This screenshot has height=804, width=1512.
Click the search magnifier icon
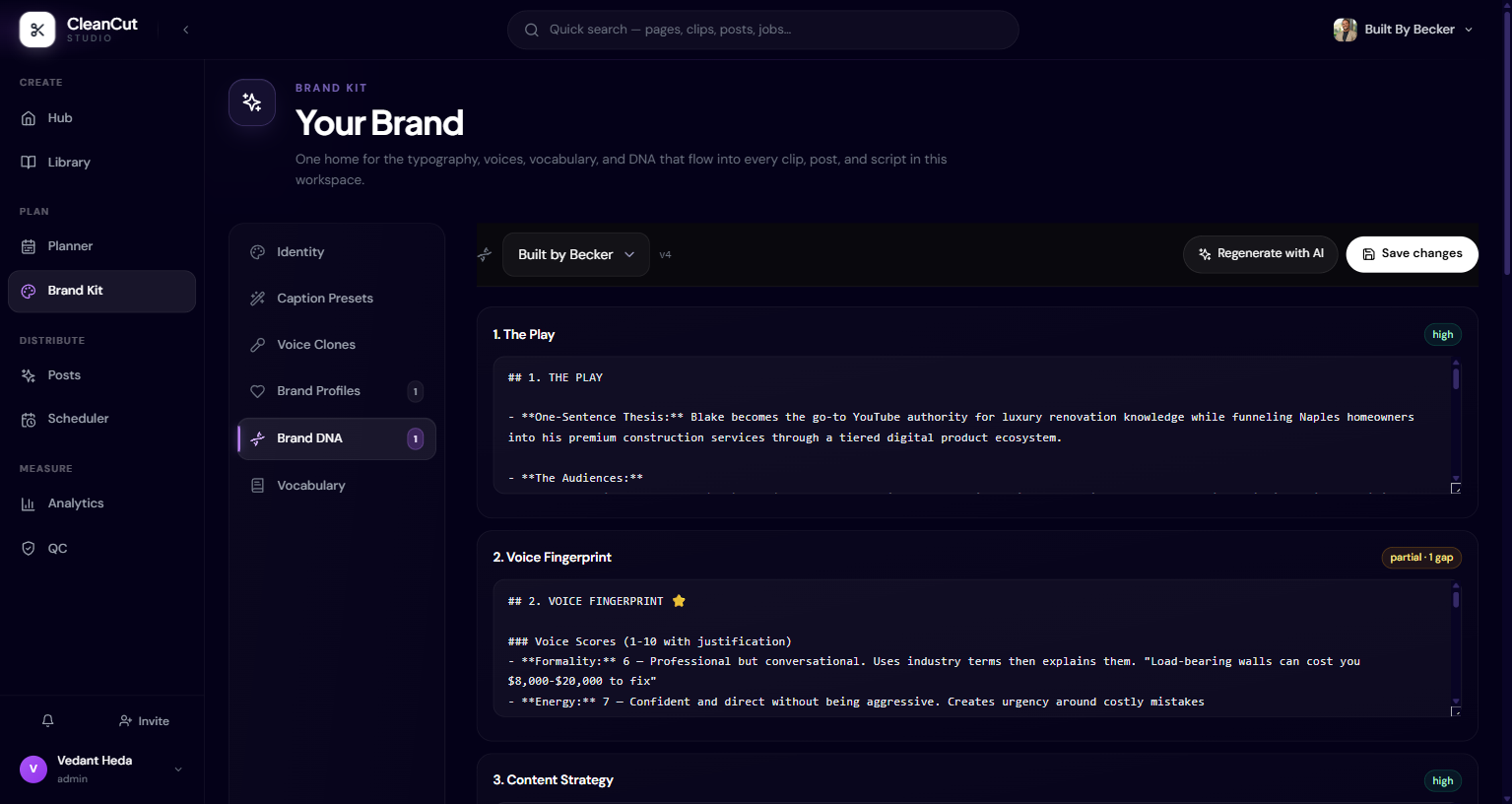pyautogui.click(x=532, y=30)
